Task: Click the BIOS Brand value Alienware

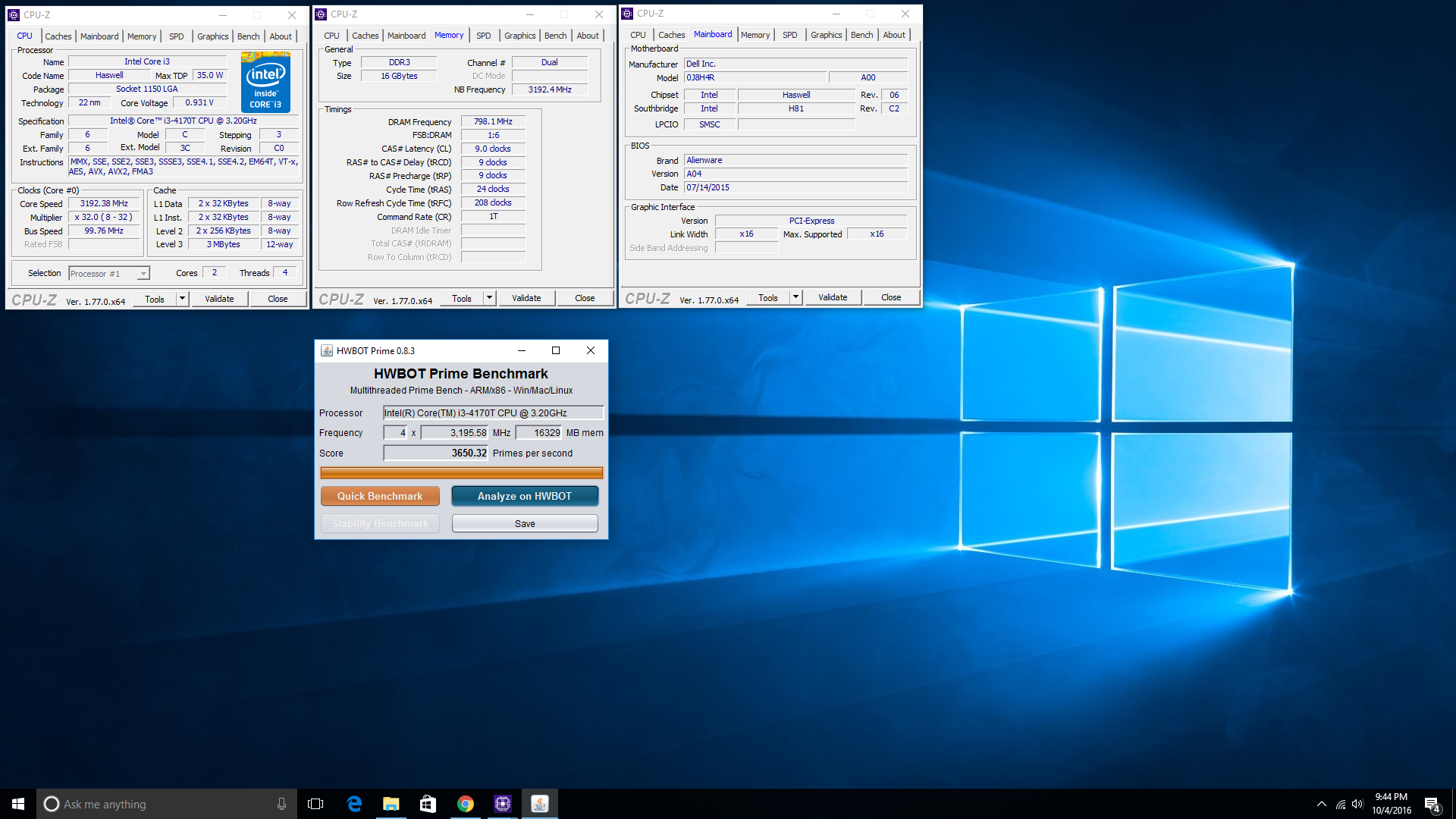Action: click(795, 160)
